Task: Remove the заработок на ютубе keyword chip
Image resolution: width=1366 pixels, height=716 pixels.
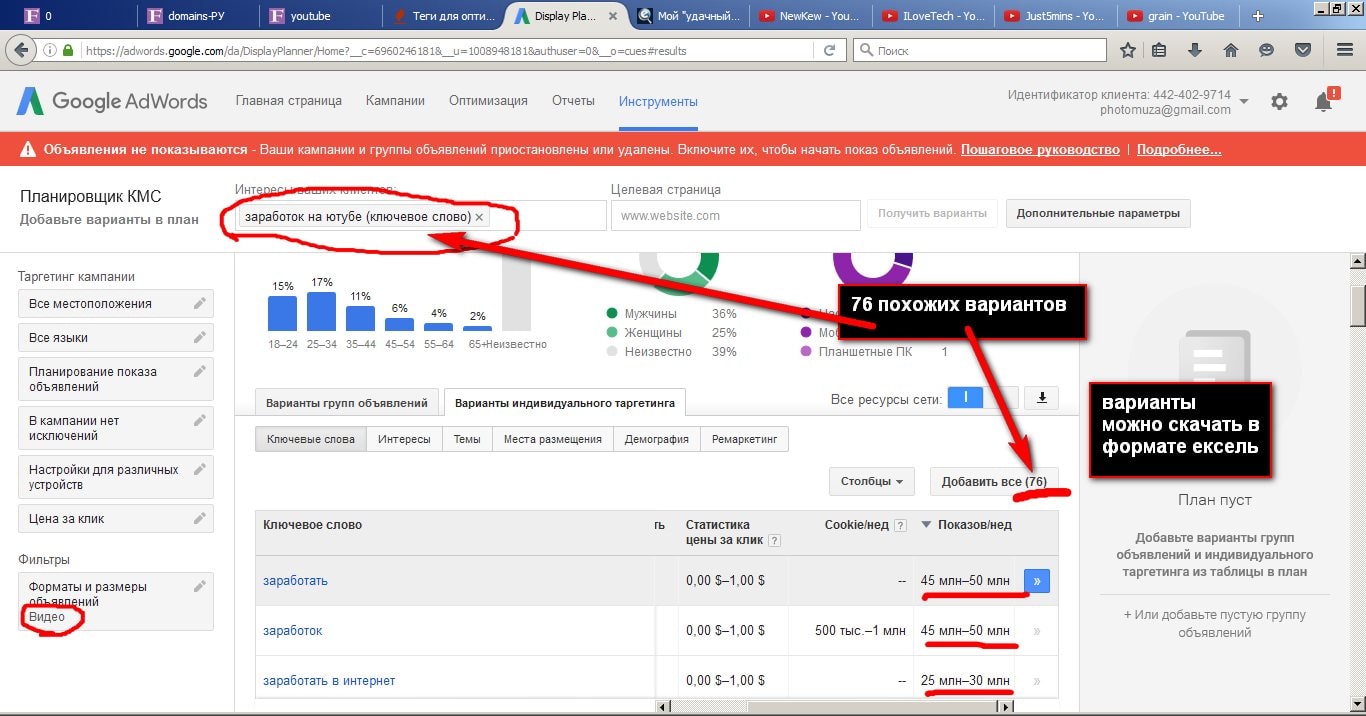Action: (x=479, y=217)
